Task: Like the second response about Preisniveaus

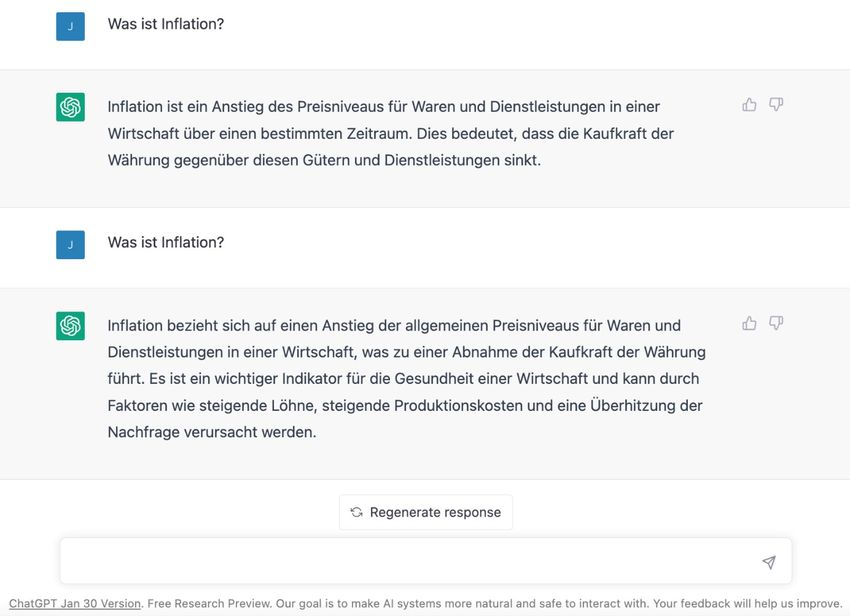Action: tap(749, 323)
